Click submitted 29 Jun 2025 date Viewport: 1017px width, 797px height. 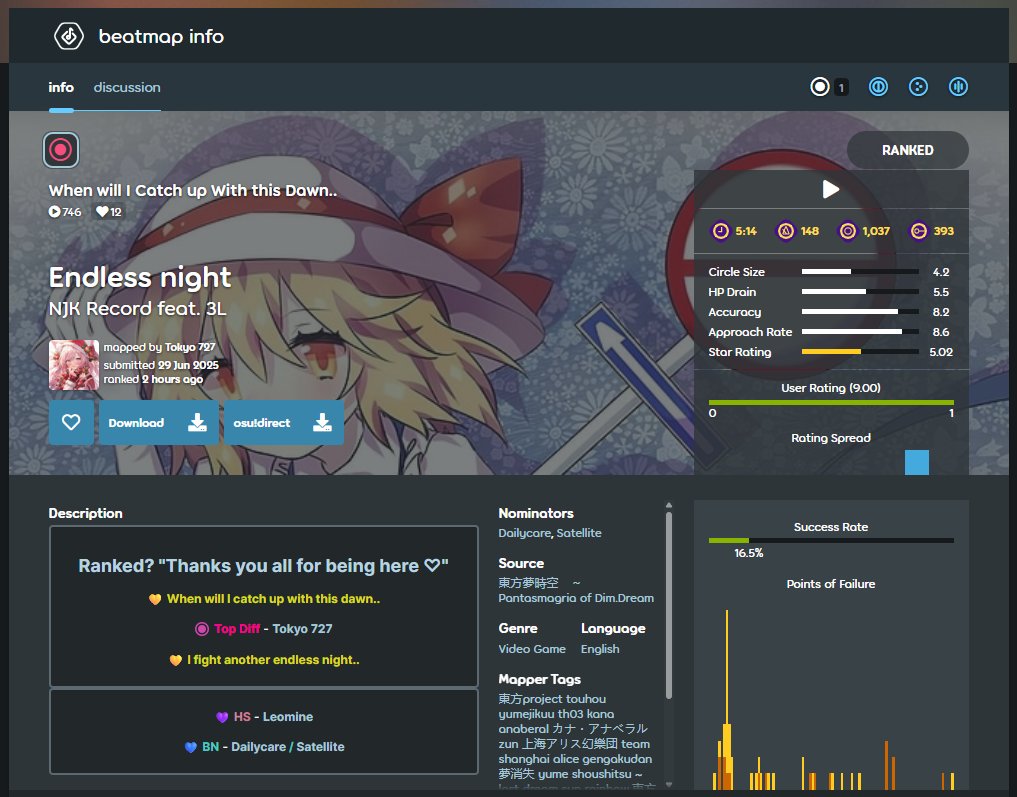click(161, 365)
